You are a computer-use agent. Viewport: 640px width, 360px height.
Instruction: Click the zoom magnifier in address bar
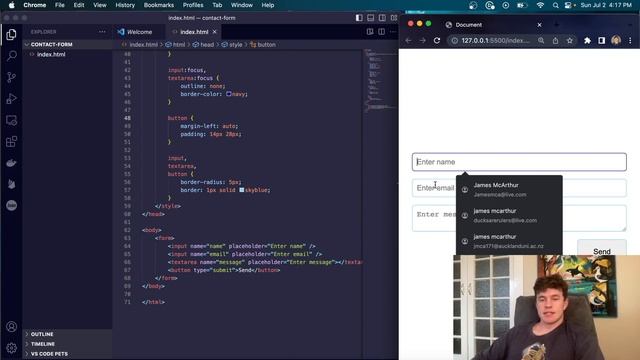click(x=541, y=40)
